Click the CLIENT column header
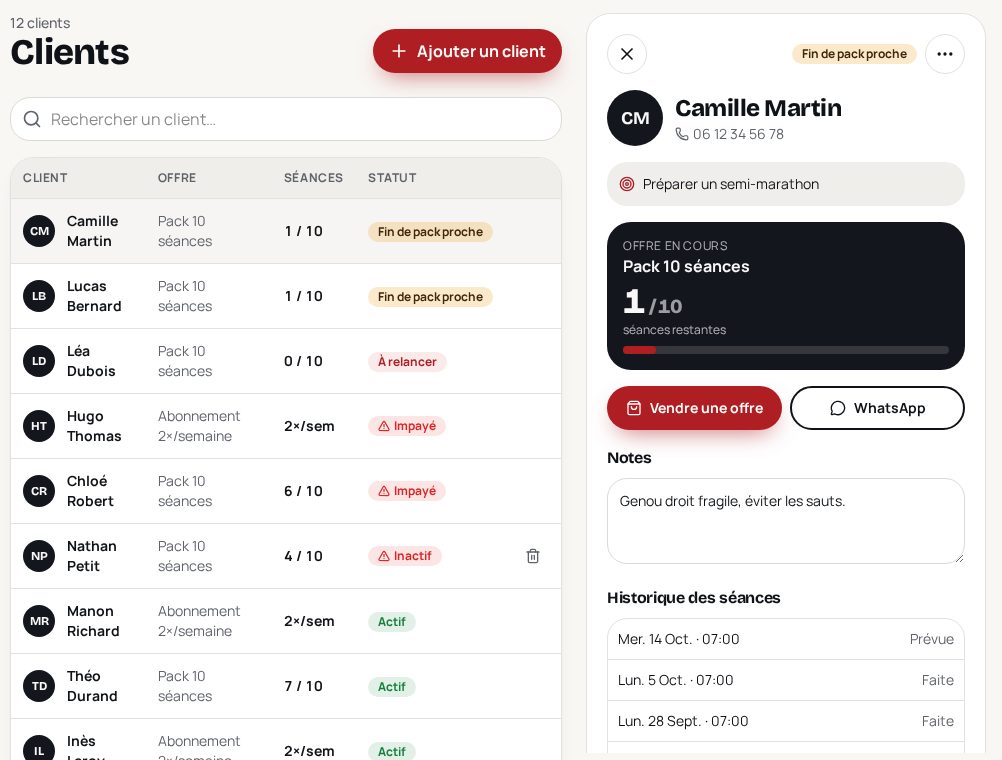 [45, 178]
